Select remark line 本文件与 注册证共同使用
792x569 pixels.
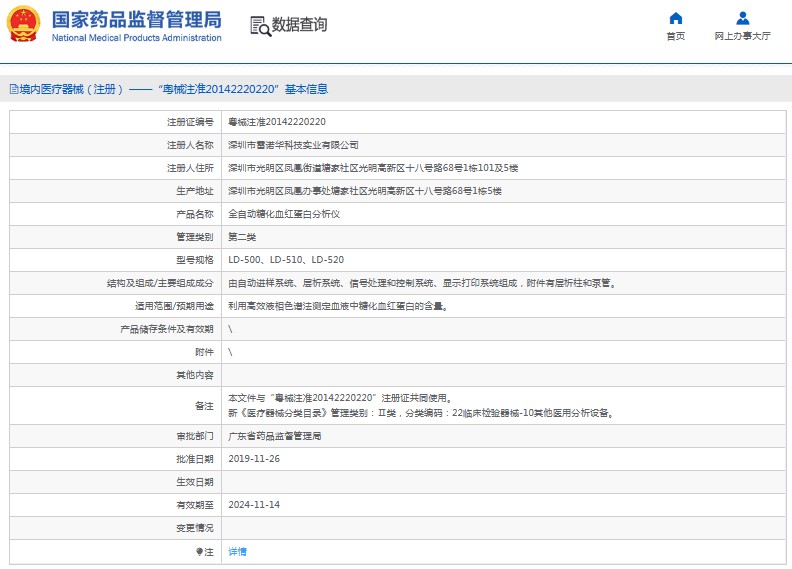click(339, 398)
